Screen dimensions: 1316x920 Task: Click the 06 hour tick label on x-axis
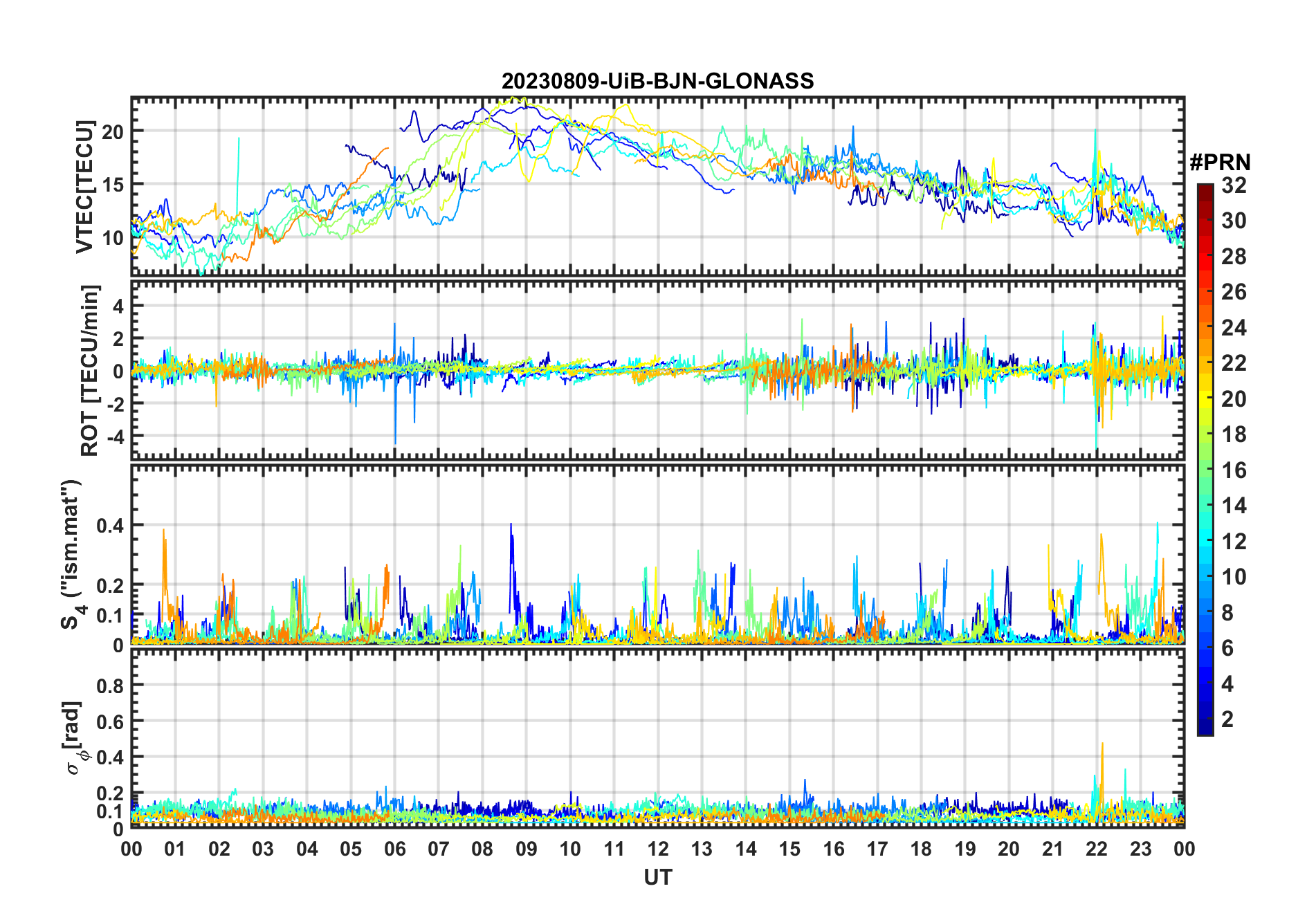394,849
